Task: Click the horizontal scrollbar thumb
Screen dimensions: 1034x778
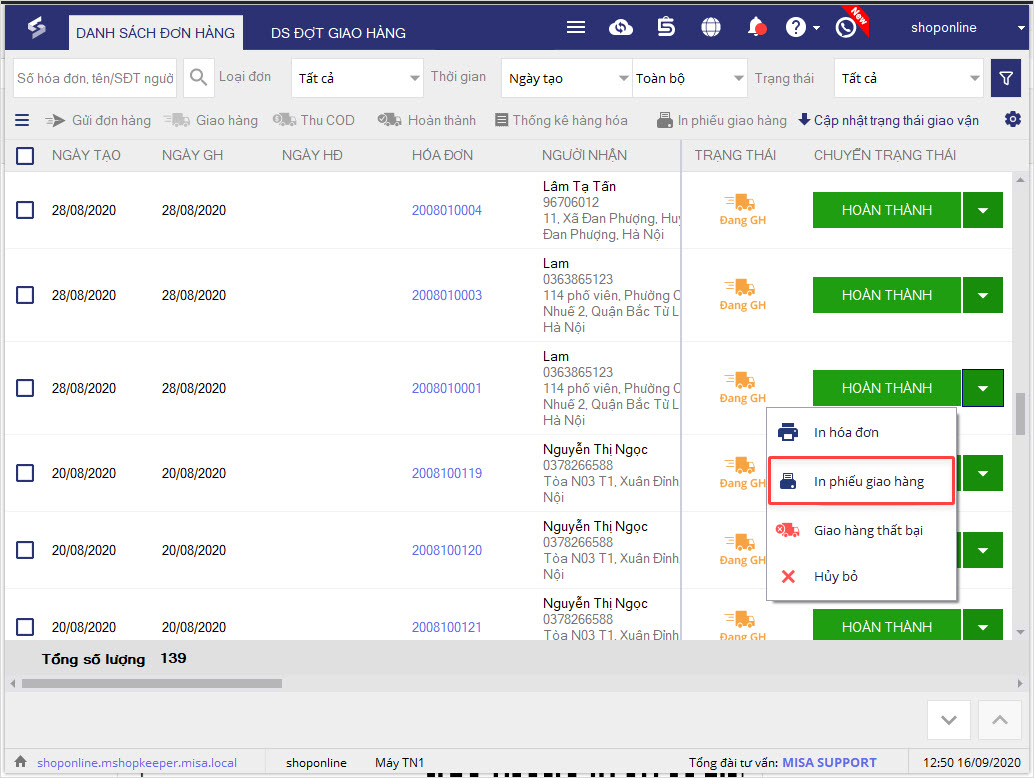Action: (x=151, y=684)
